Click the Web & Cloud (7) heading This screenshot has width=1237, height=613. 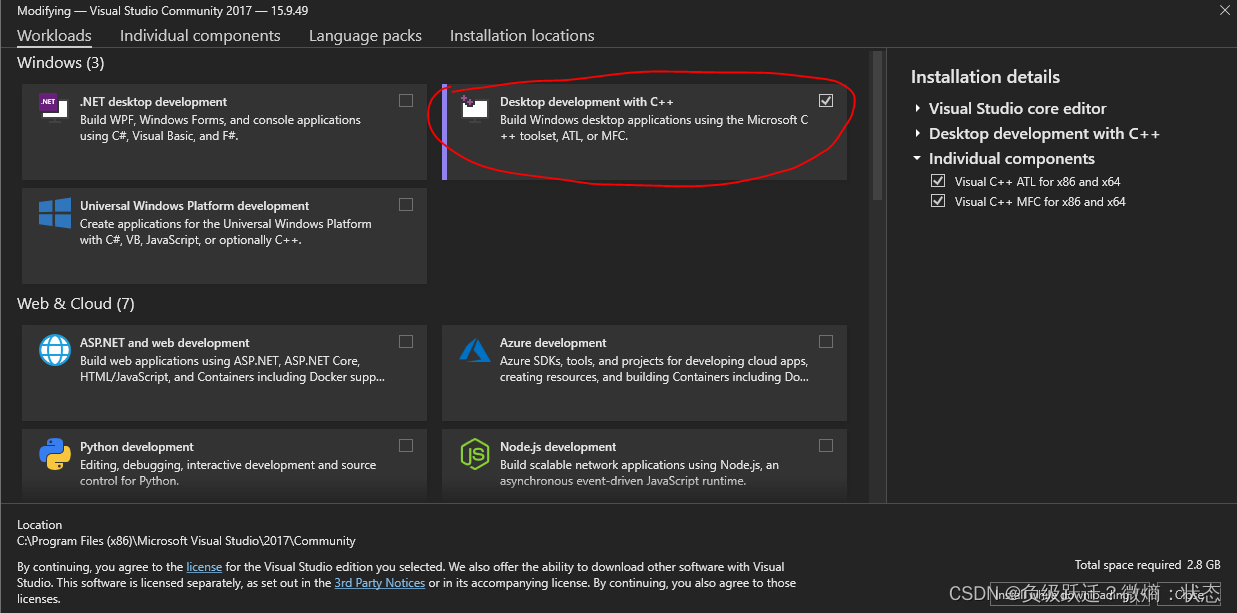click(76, 304)
